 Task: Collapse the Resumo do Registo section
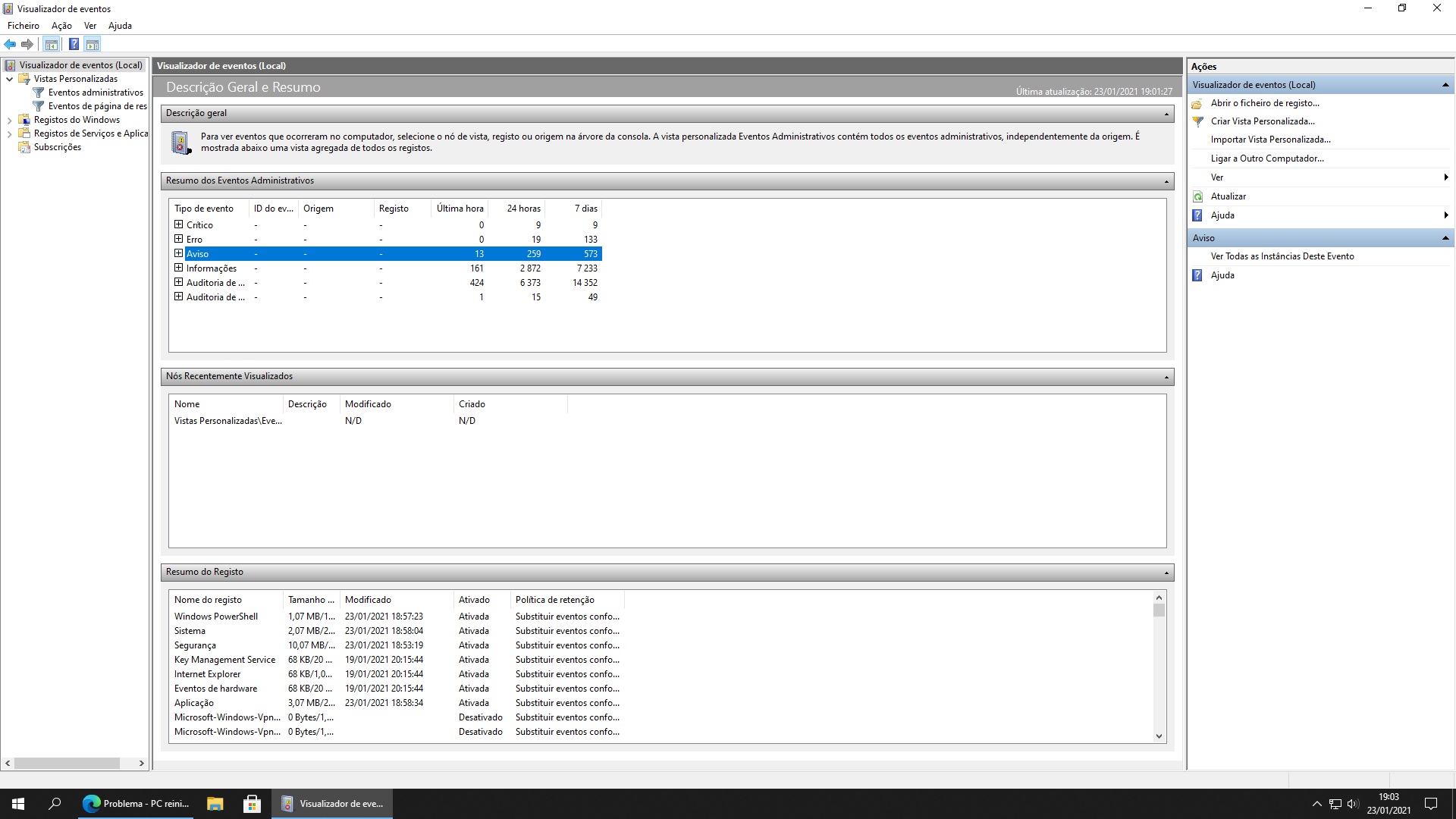tap(1166, 573)
